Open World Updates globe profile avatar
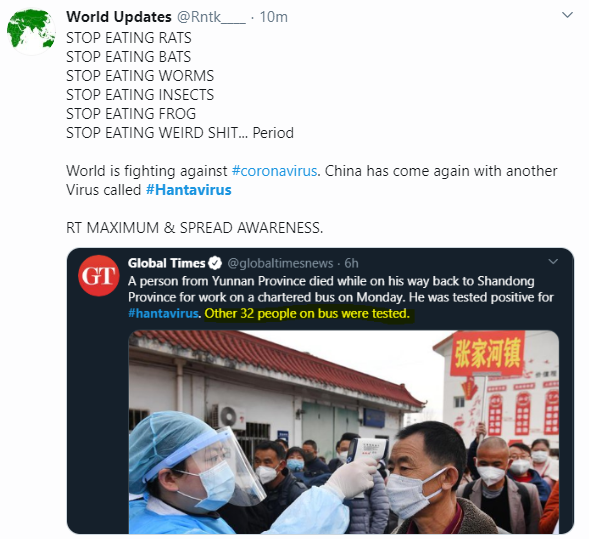This screenshot has width=589, height=539. click(31, 30)
